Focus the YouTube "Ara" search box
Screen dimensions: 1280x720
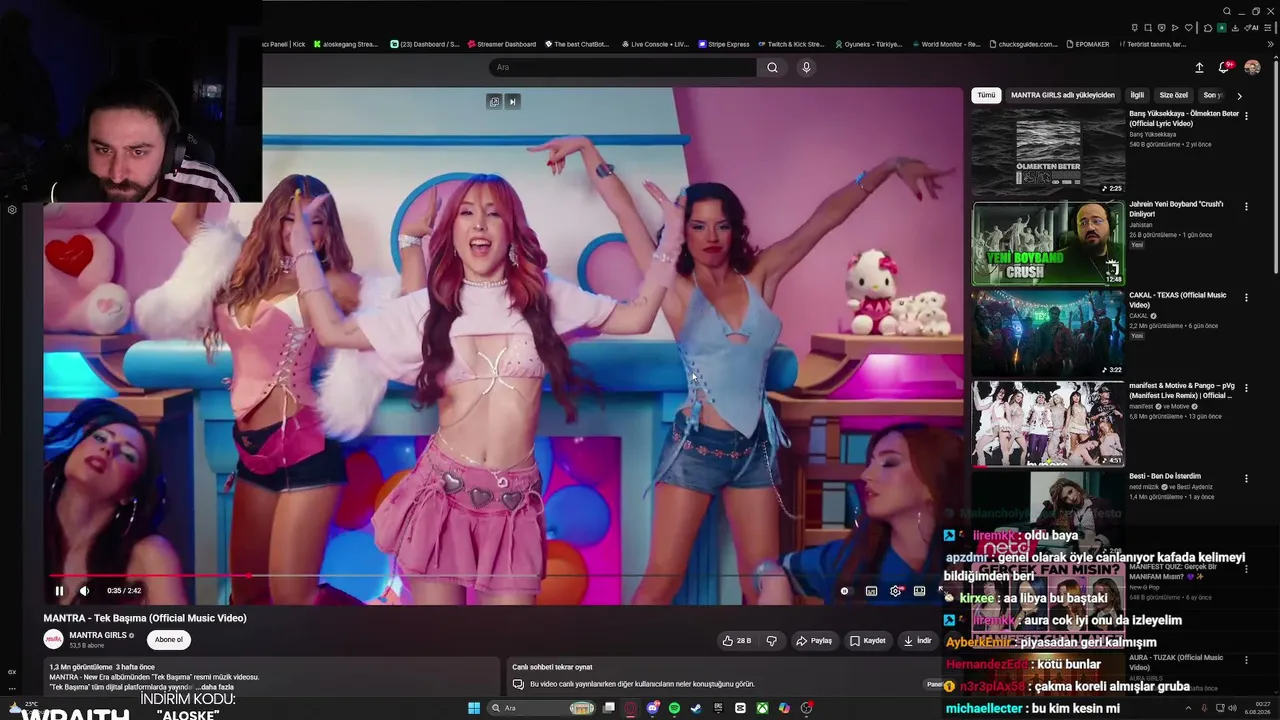623,67
